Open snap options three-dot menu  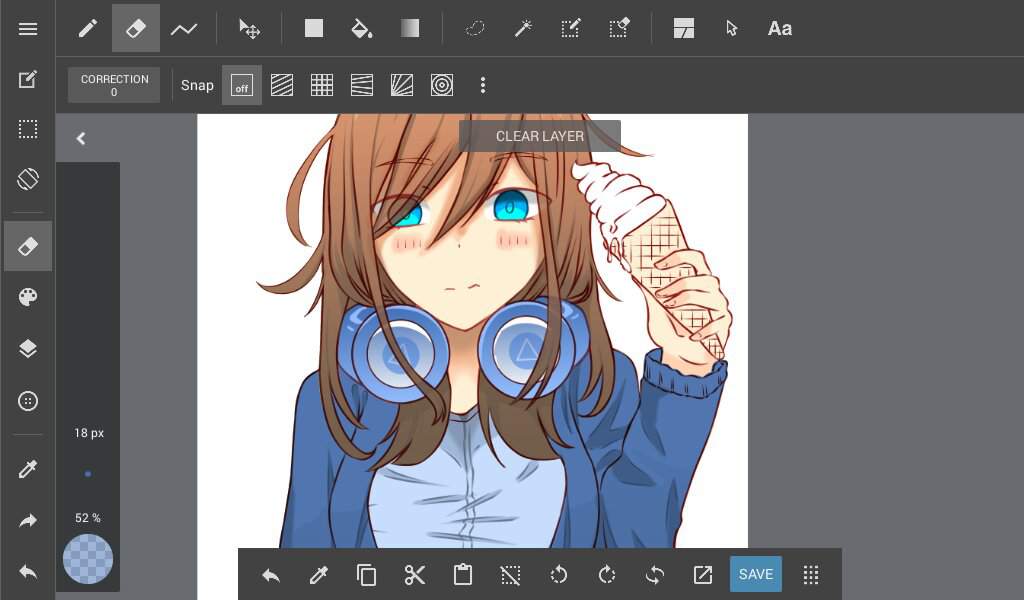coord(483,85)
